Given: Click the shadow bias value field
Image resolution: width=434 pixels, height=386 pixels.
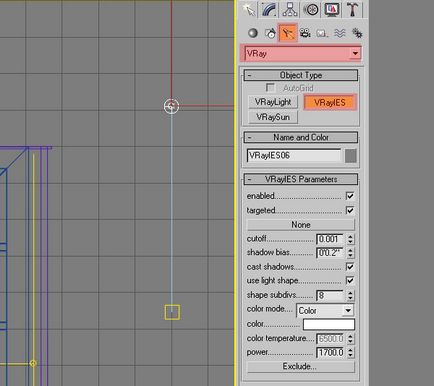Looking at the screenshot, I should [330, 253].
